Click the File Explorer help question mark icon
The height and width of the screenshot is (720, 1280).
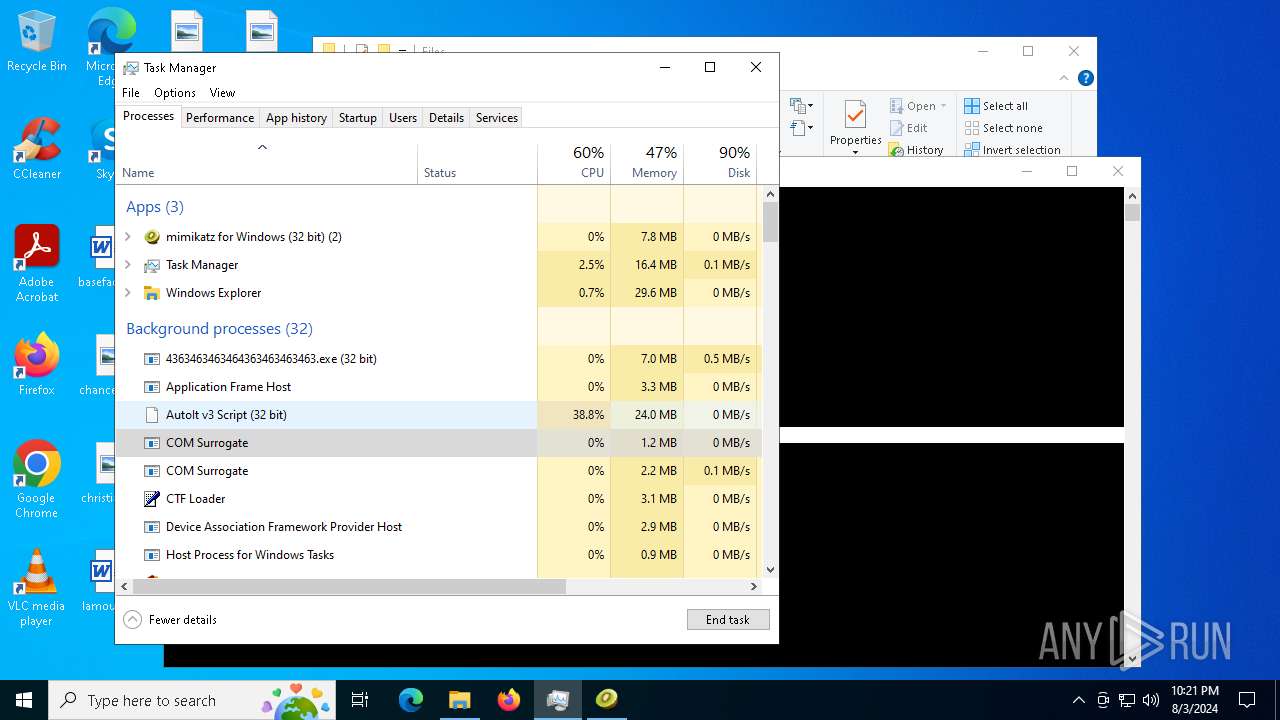pos(1086,78)
